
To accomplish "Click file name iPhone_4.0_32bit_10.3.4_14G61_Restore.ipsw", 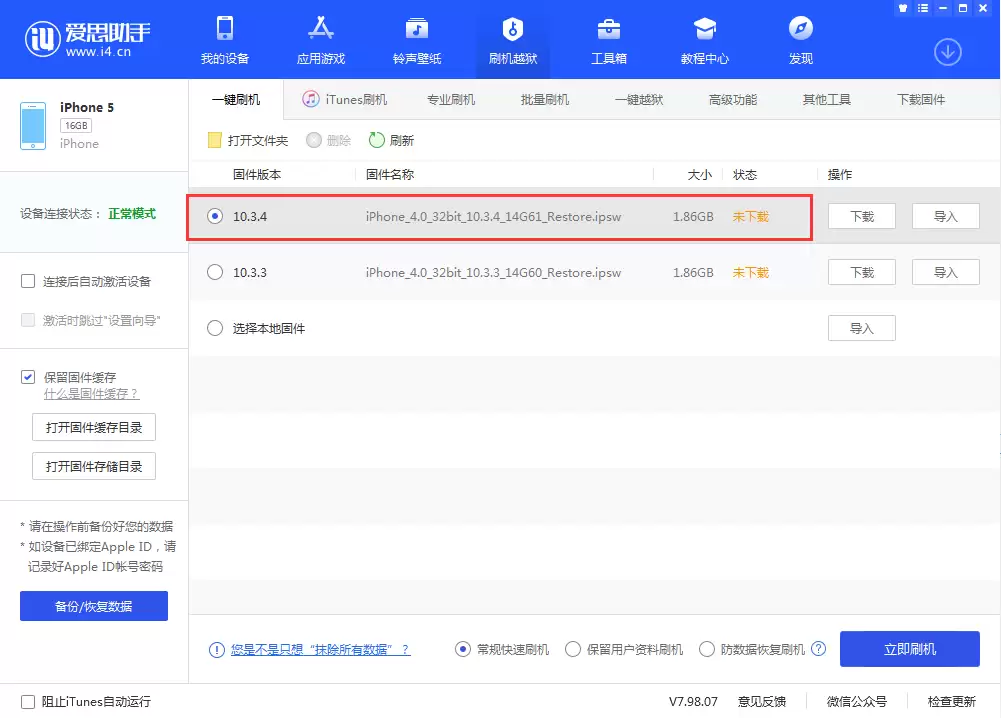I will [493, 216].
